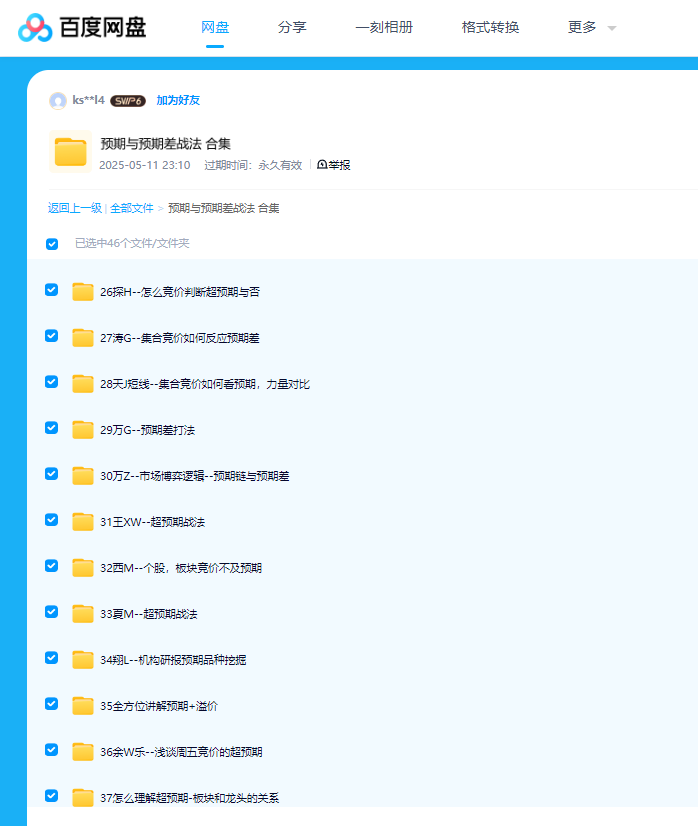The width and height of the screenshot is (698, 826).
Task: Deselect the 32西M folder checkbox
Action: (52, 566)
